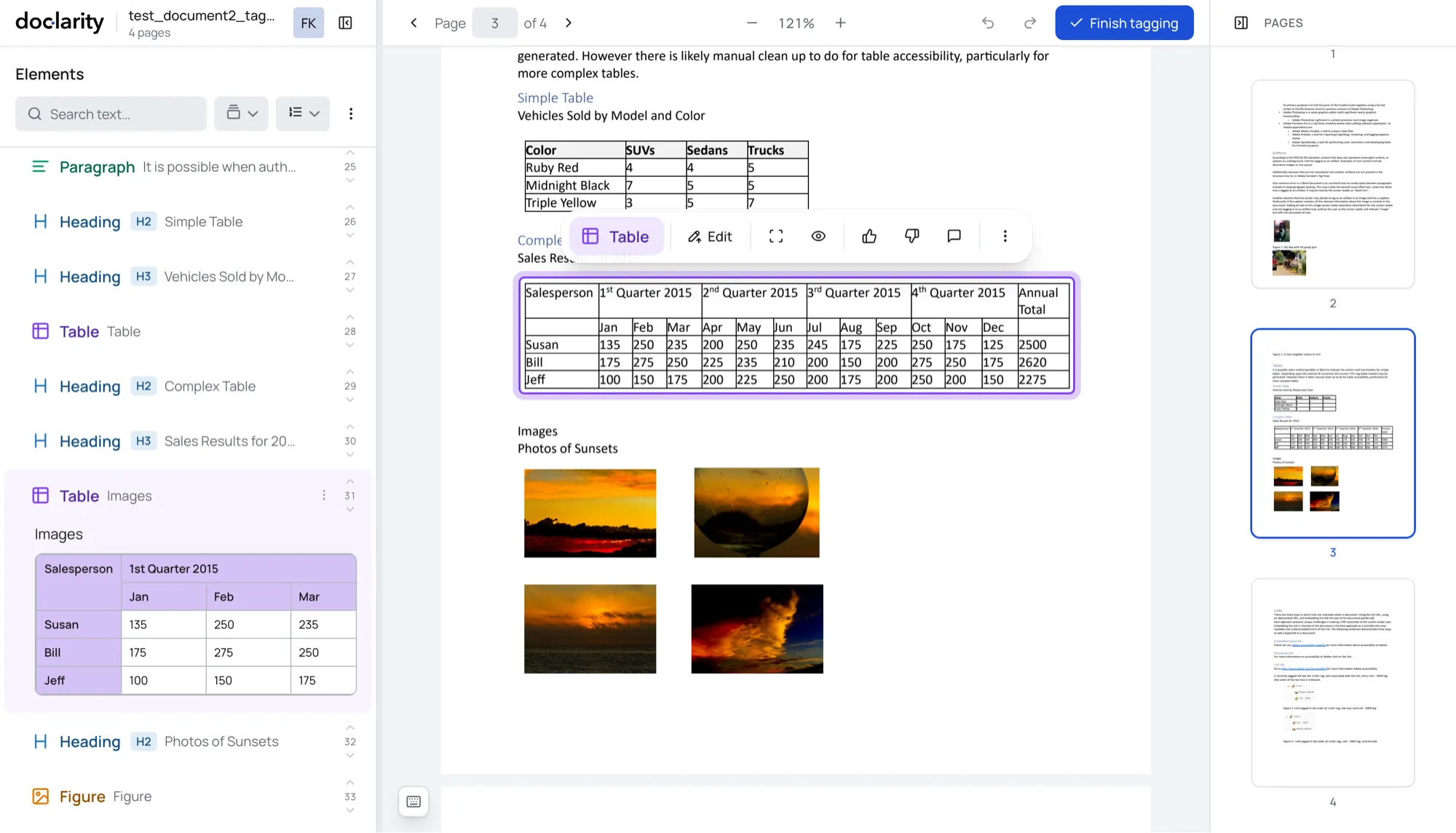Screen dimensions: 1456x833
Task: Click the Simple Table heading in the document
Action: point(555,98)
